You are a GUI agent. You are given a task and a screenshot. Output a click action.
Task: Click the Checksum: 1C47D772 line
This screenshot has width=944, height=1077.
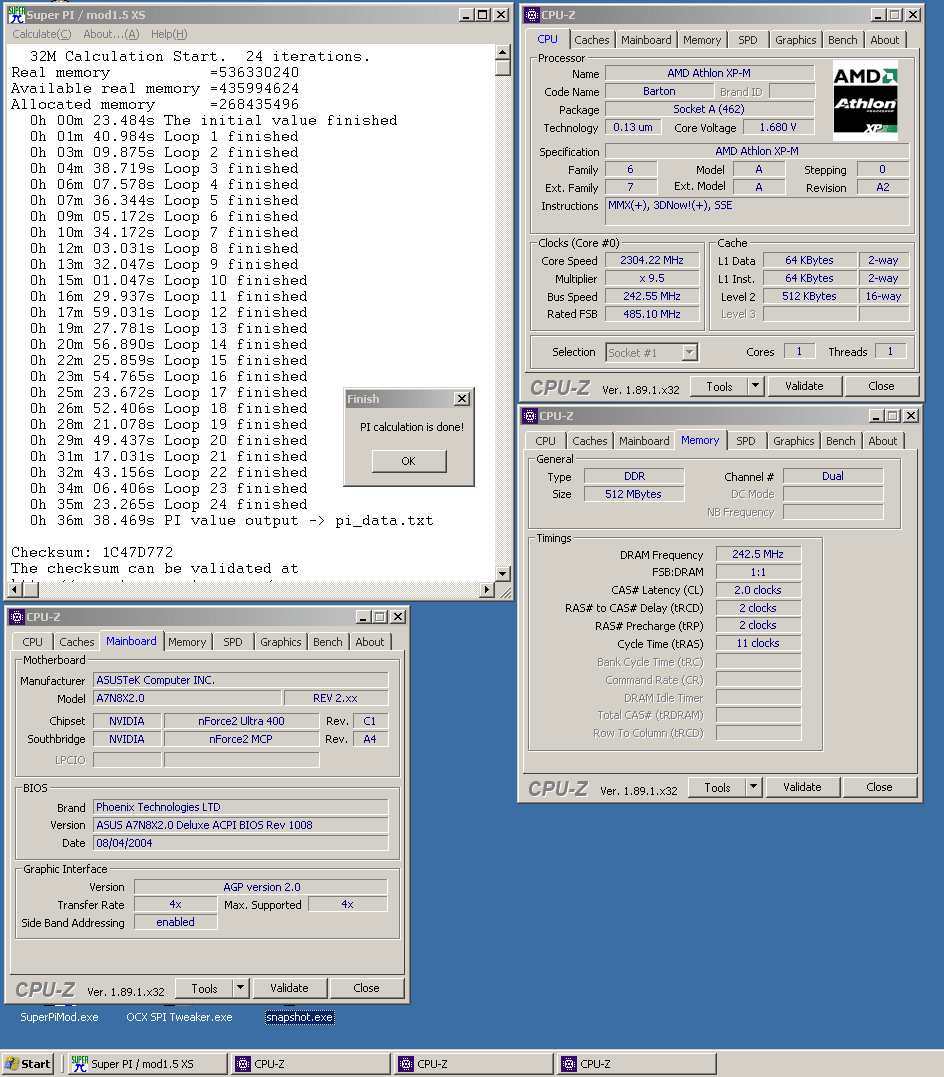[x=92, y=553]
